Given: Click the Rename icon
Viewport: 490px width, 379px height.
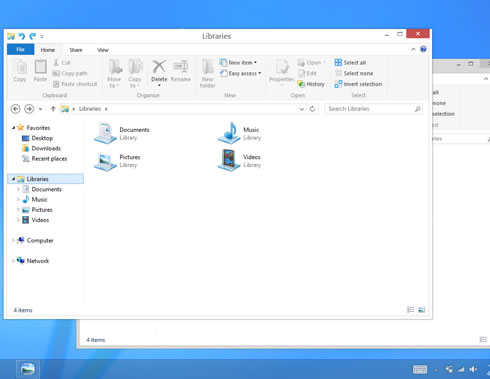Looking at the screenshot, I should 181,66.
